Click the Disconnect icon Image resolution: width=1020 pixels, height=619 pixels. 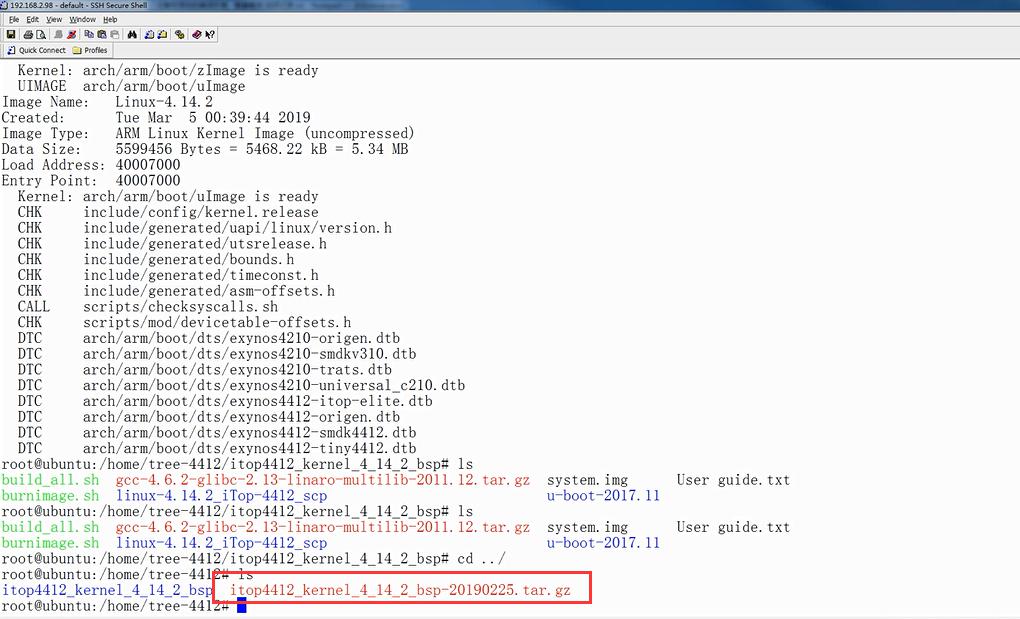pos(72,34)
